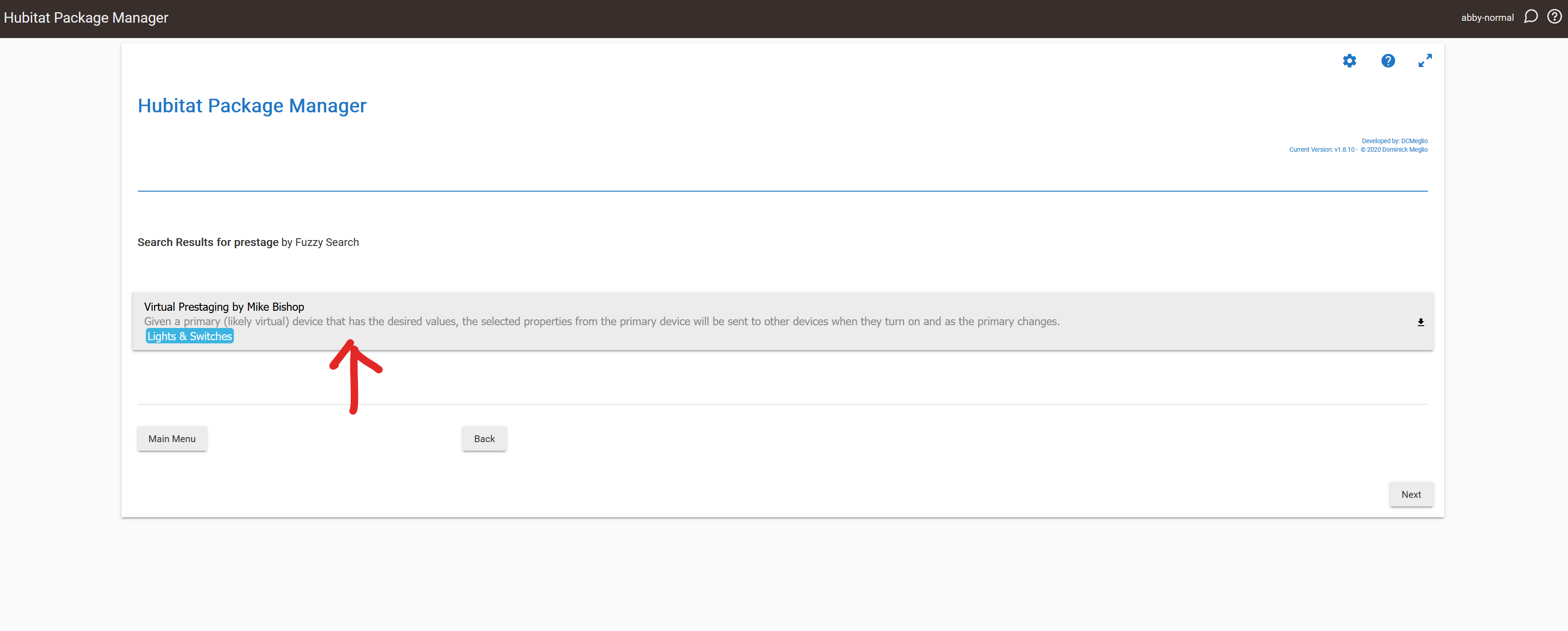The image size is (1568, 631).
Task: Click the top bar Hubitat Package Manager title
Action: [x=86, y=18]
